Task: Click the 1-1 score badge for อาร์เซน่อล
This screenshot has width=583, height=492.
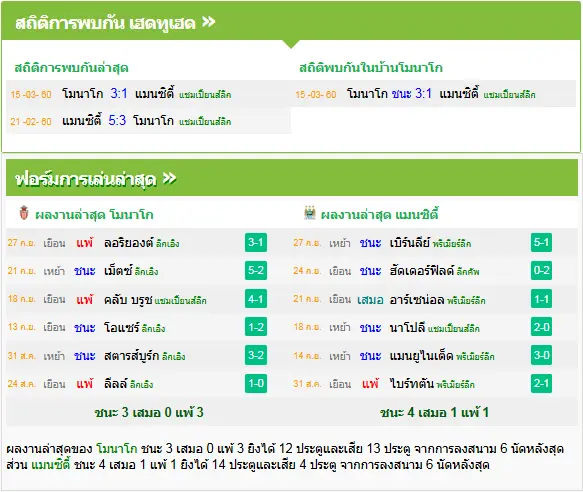Action: 541,299
